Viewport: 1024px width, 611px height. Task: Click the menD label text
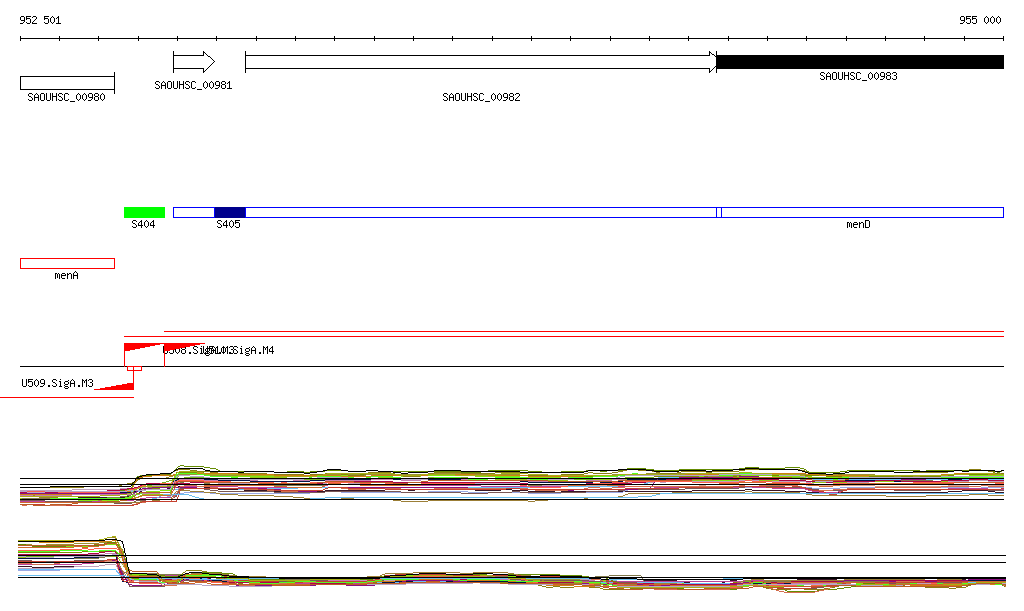point(858,225)
